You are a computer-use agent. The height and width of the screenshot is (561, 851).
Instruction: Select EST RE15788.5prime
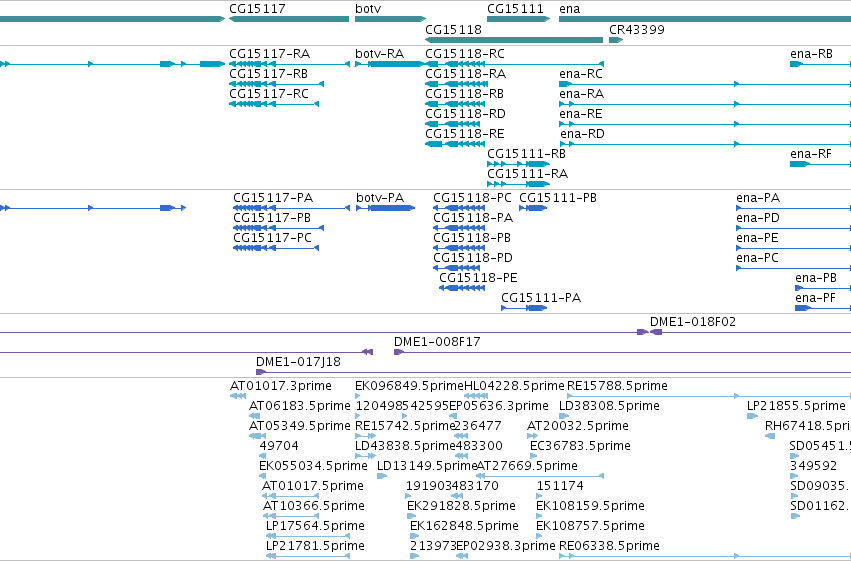(x=617, y=386)
